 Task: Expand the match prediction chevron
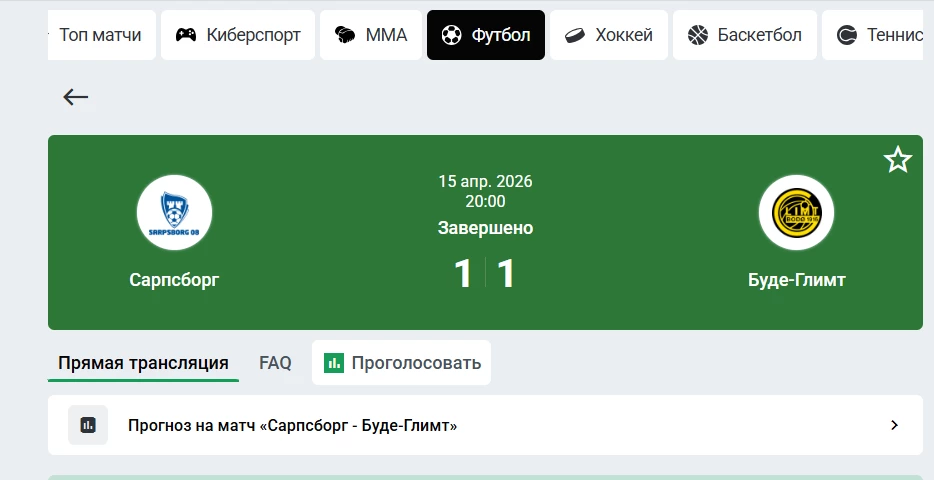coord(894,425)
